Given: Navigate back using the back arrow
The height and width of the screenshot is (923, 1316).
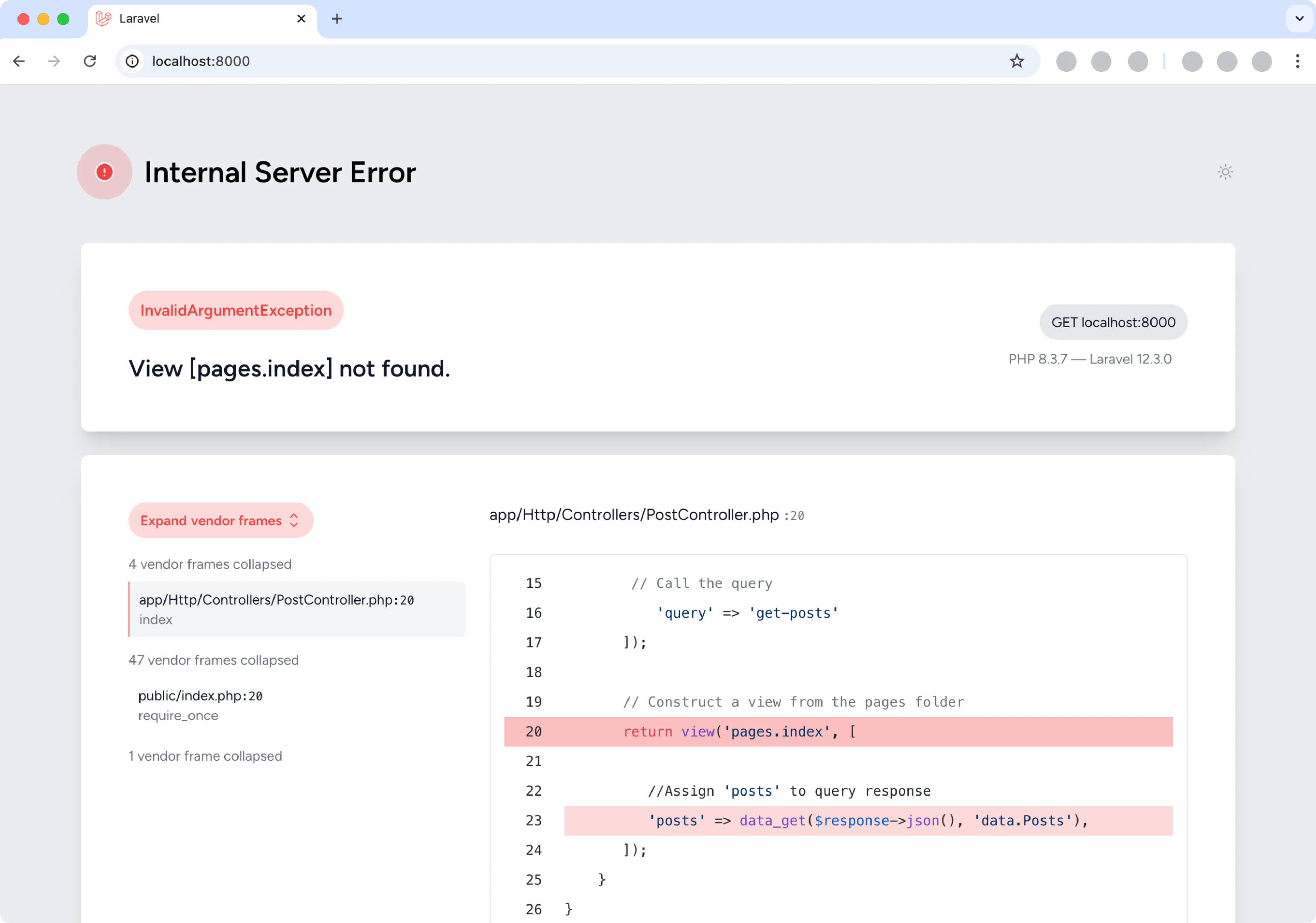Looking at the screenshot, I should (x=19, y=61).
